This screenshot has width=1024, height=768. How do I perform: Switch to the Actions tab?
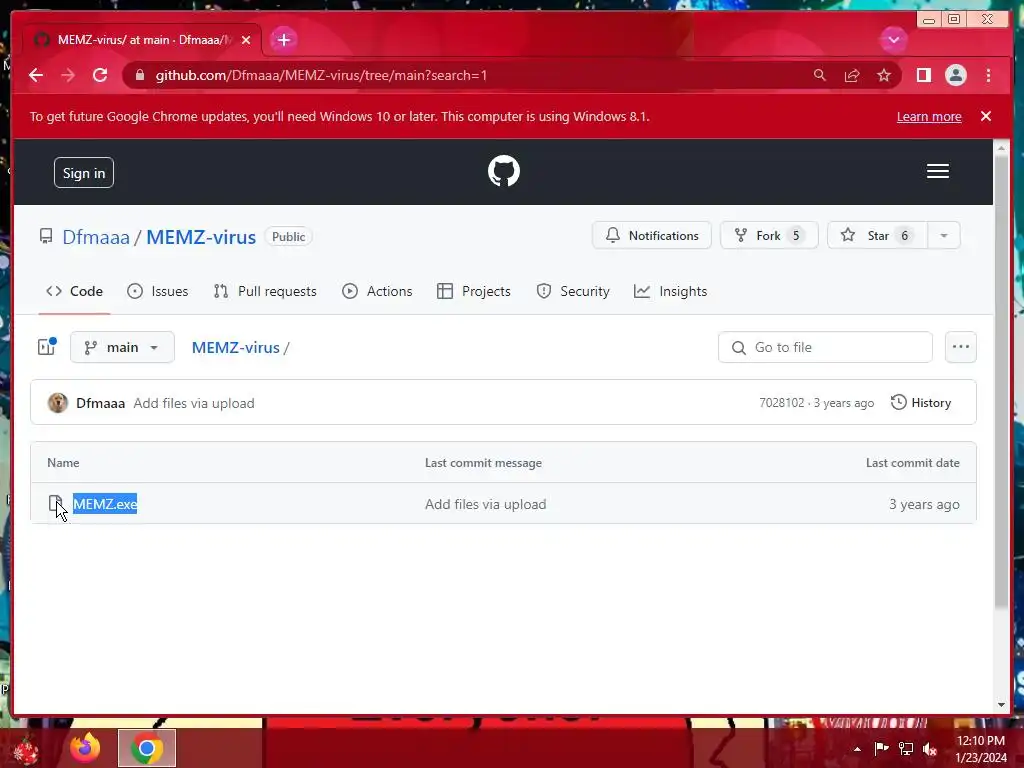tap(377, 291)
